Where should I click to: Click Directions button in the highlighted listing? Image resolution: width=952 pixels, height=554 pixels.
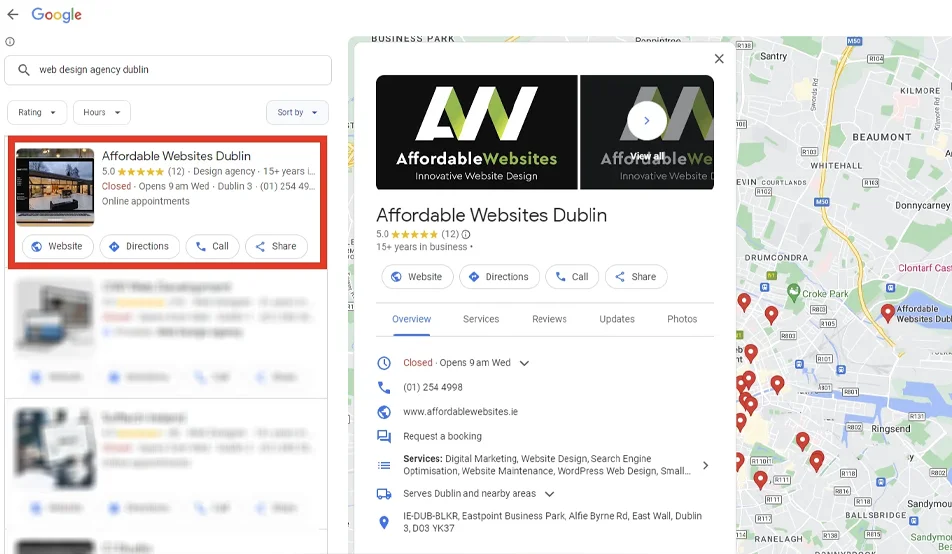[140, 246]
